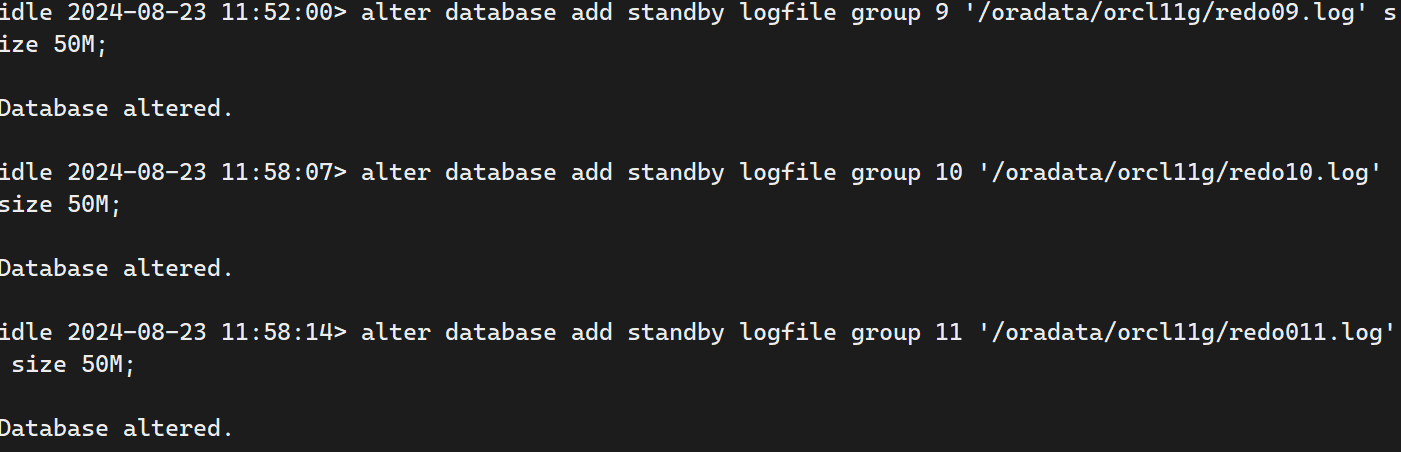Click "standby" in the group 10 command
Screen dimensions: 1401x452
point(676,172)
